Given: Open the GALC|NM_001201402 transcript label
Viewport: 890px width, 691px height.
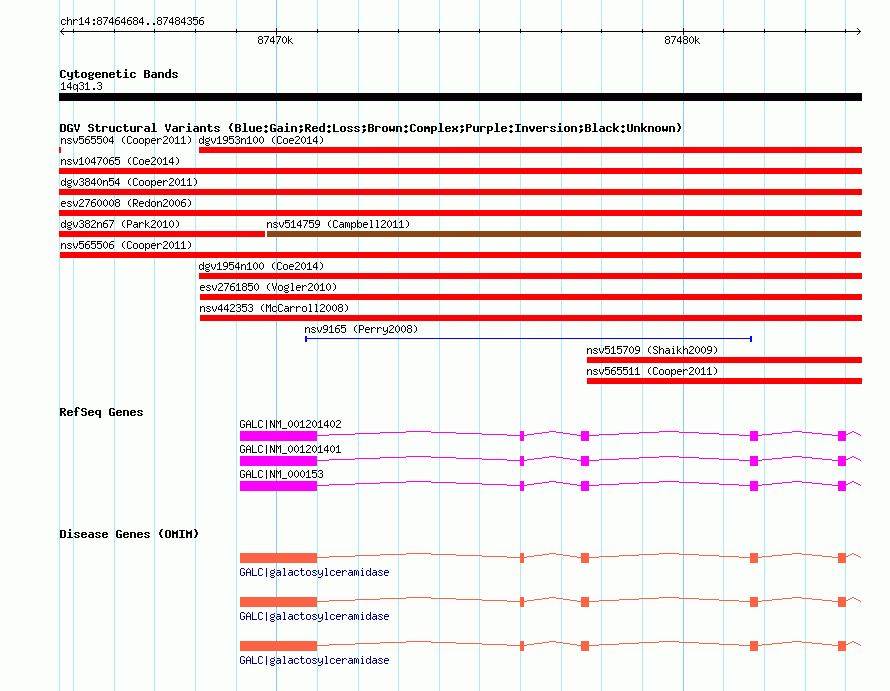Looking at the screenshot, I should (290, 424).
